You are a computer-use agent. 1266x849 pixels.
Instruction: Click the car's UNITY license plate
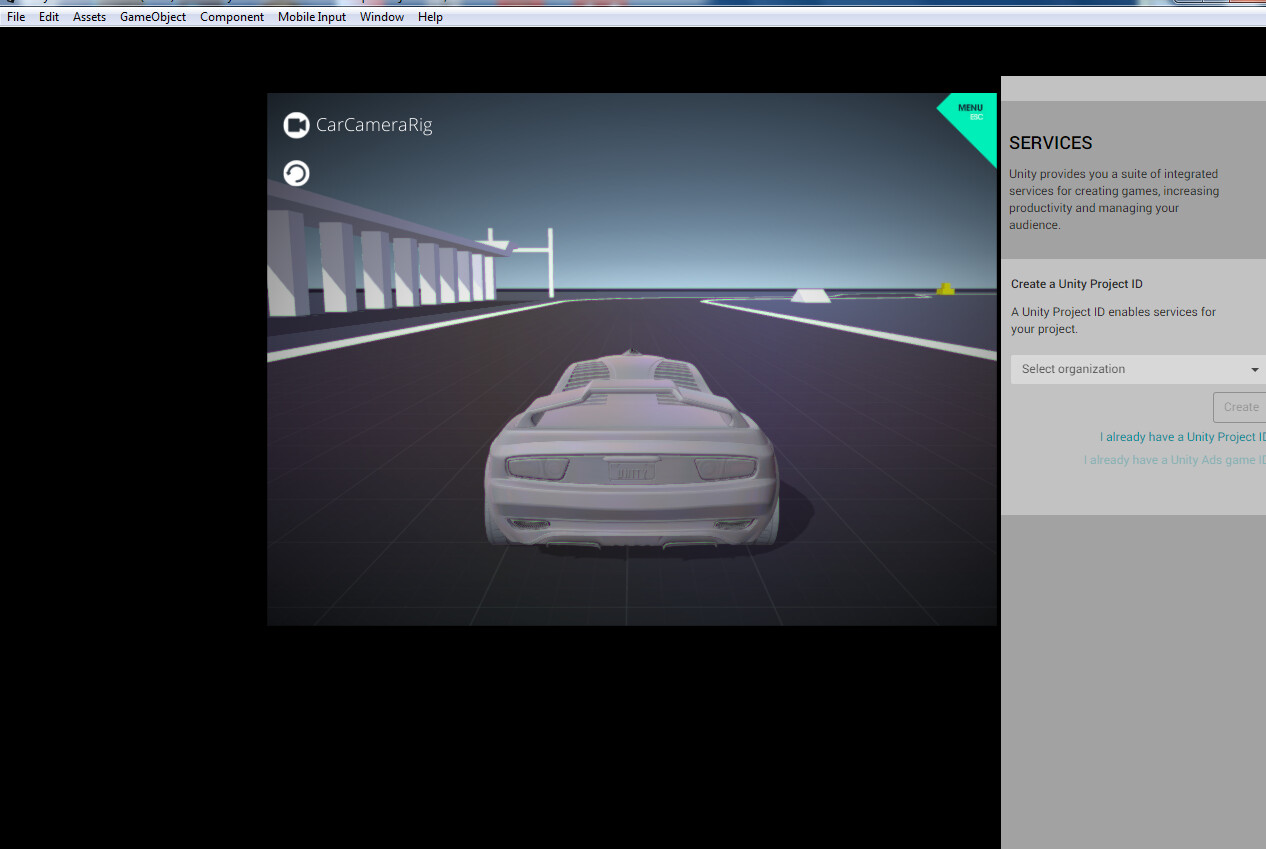(631, 471)
